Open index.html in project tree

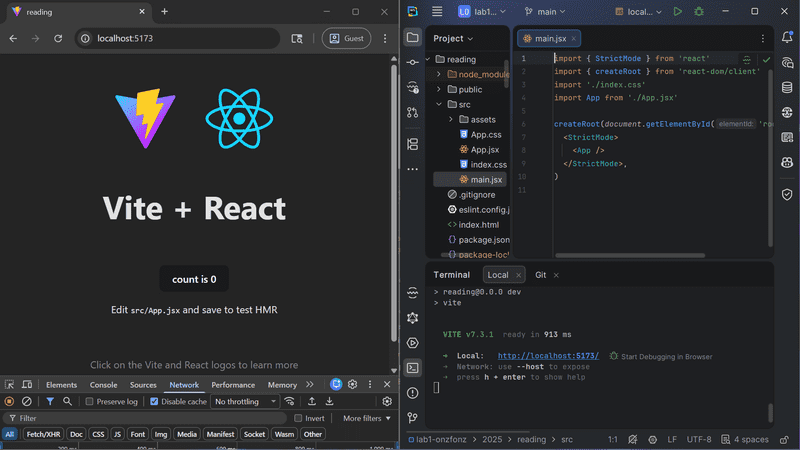pyautogui.click(x=472, y=224)
